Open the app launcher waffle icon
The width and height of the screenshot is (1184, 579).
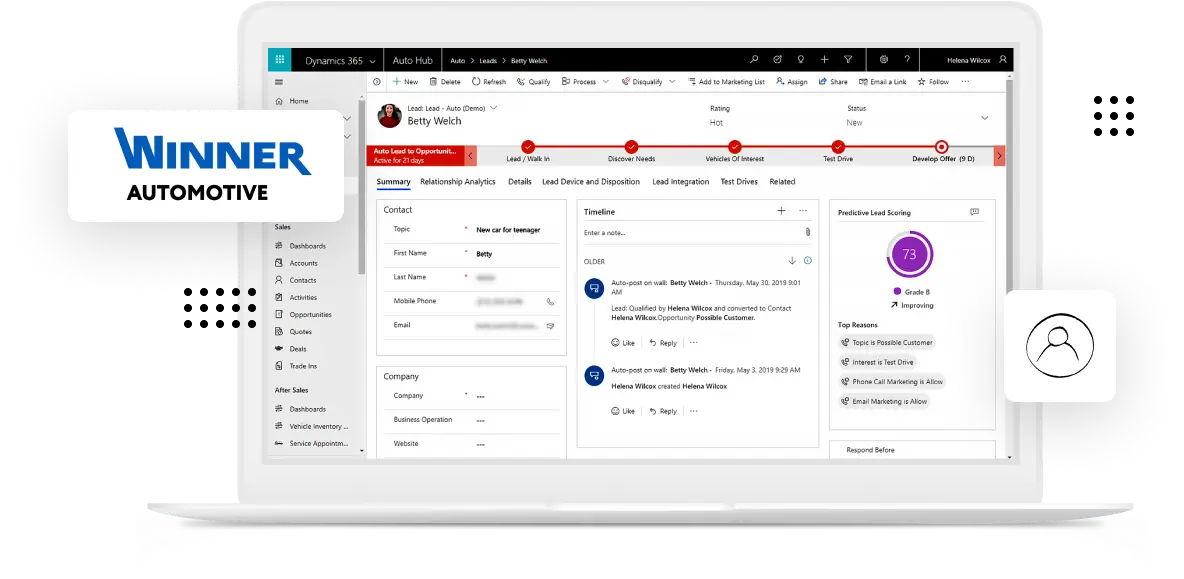click(x=279, y=60)
